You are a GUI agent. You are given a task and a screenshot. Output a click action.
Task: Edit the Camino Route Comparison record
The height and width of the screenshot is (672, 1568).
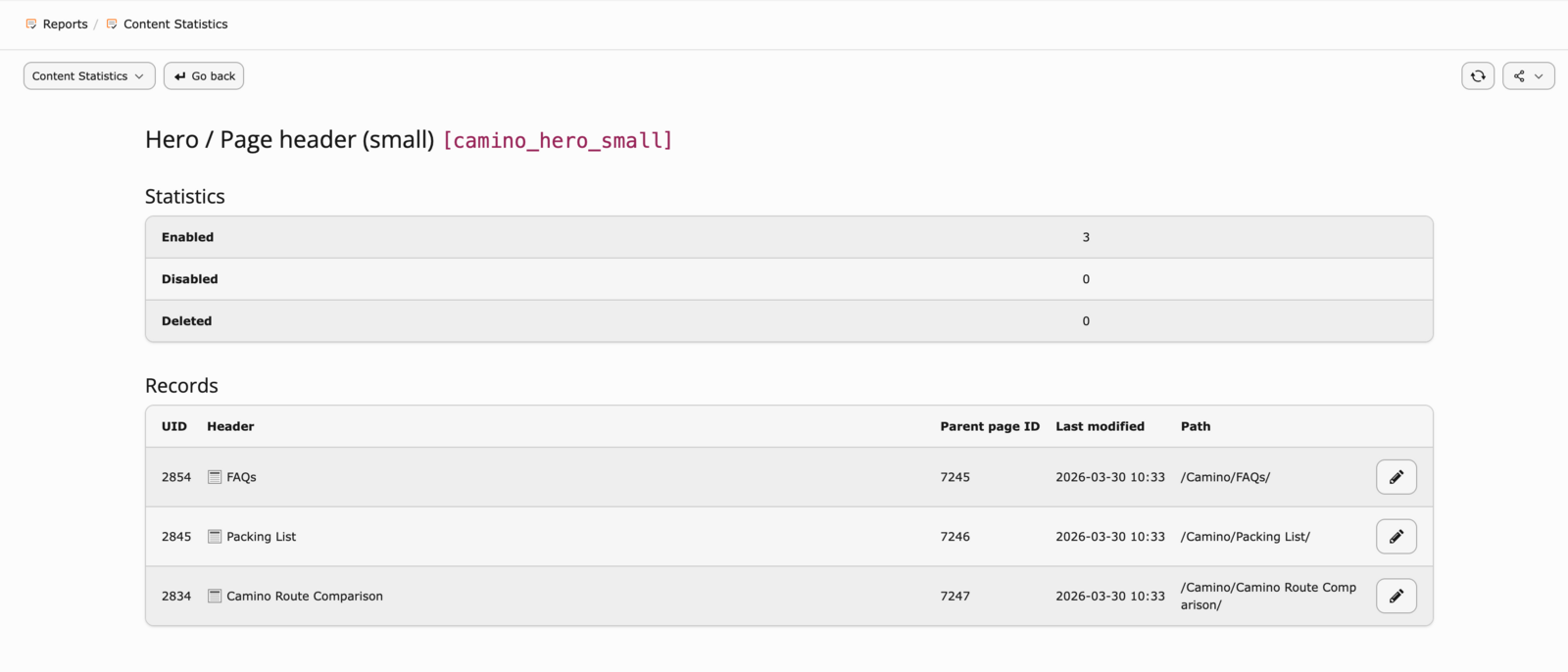[1396, 596]
